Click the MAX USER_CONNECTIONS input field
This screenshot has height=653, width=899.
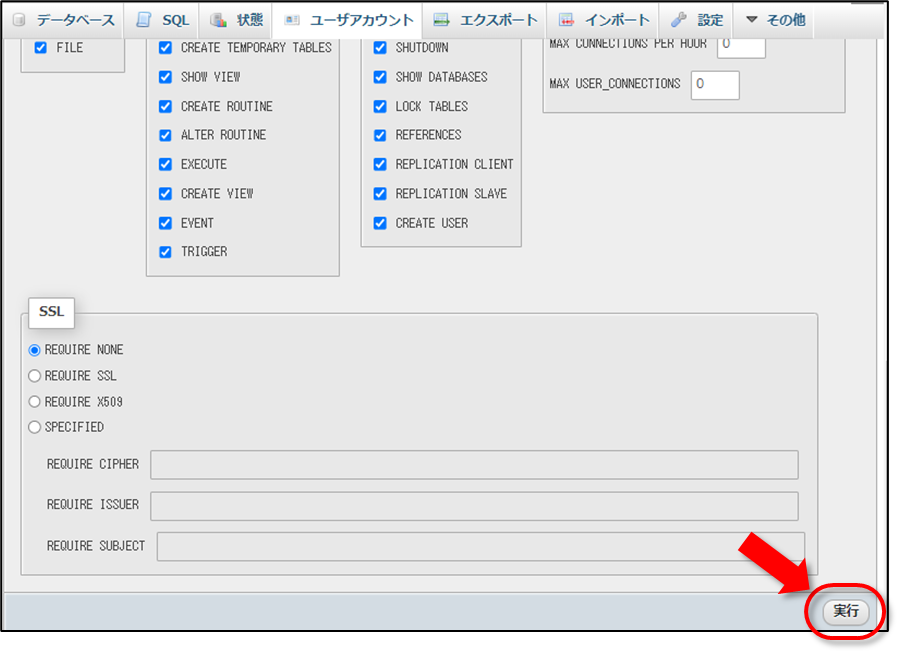[x=714, y=85]
